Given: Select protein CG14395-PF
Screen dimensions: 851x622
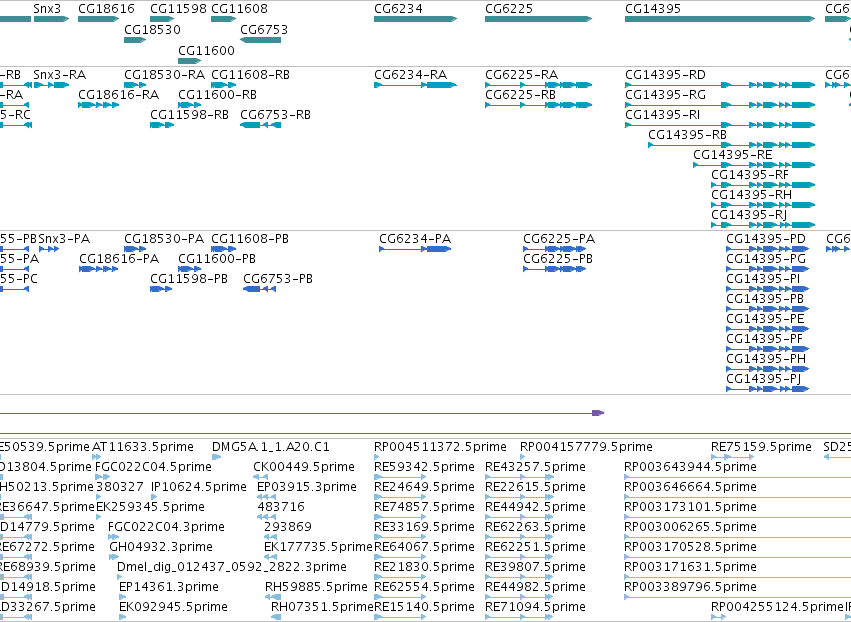Looking at the screenshot, I should tap(765, 340).
